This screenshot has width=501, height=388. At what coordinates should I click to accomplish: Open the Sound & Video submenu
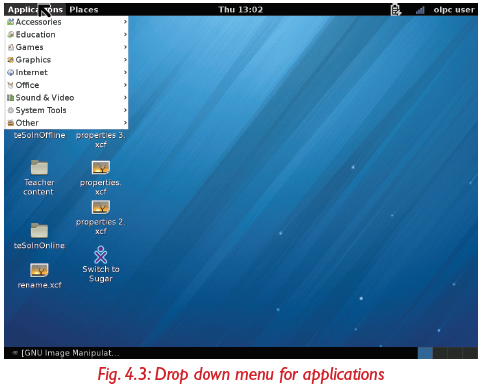(x=67, y=98)
